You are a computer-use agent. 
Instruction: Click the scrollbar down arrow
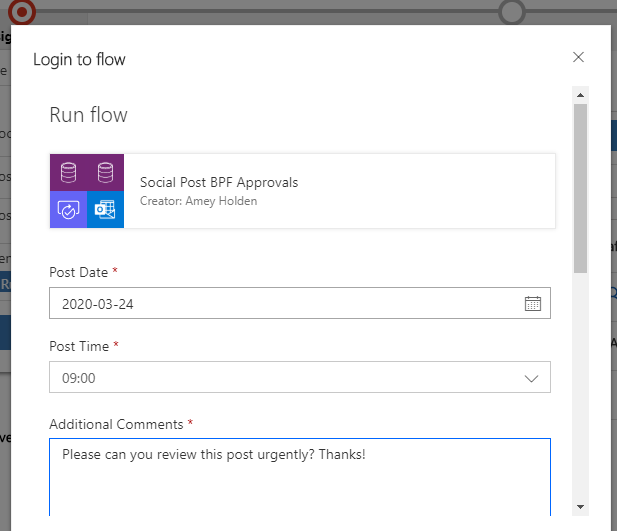tap(580, 507)
